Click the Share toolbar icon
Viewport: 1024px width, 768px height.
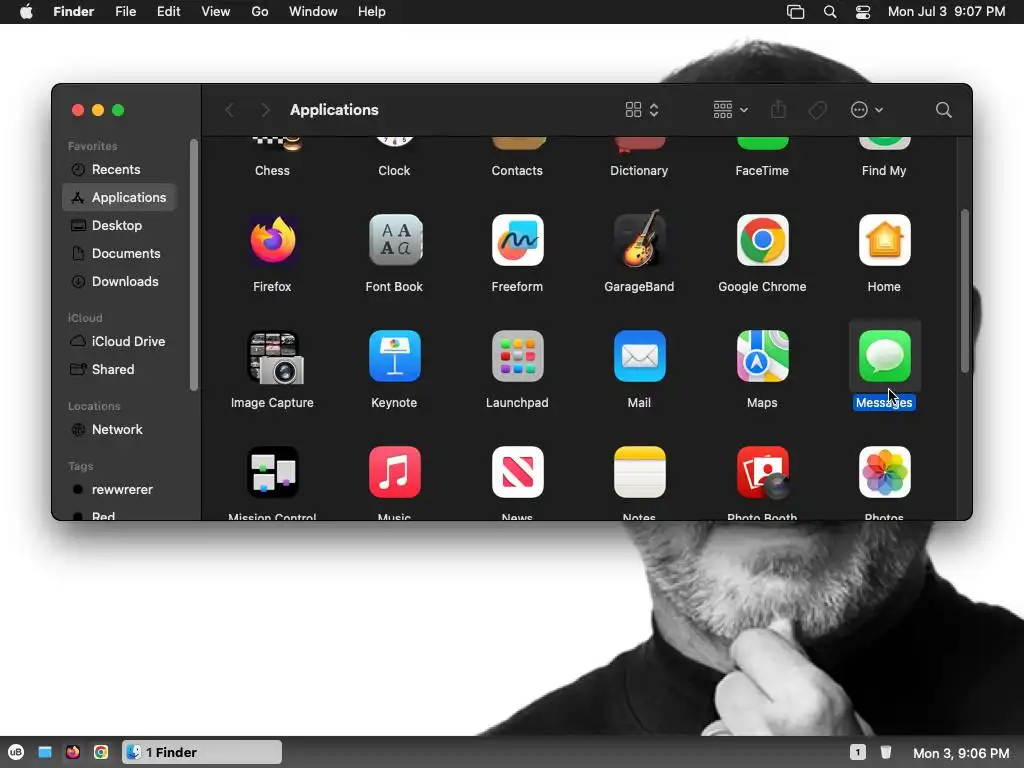778,109
